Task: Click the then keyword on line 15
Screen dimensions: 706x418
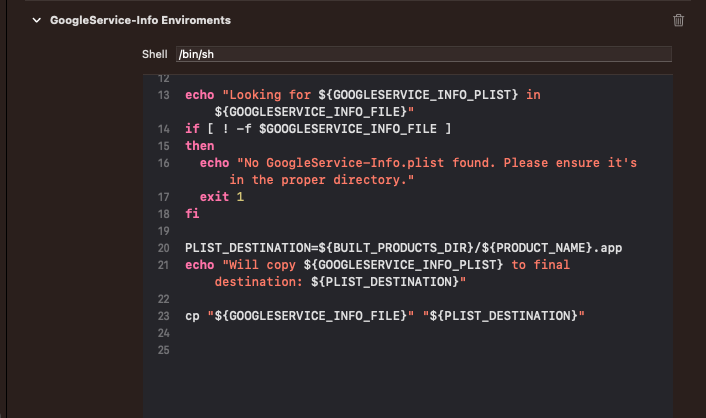Action: pos(200,146)
